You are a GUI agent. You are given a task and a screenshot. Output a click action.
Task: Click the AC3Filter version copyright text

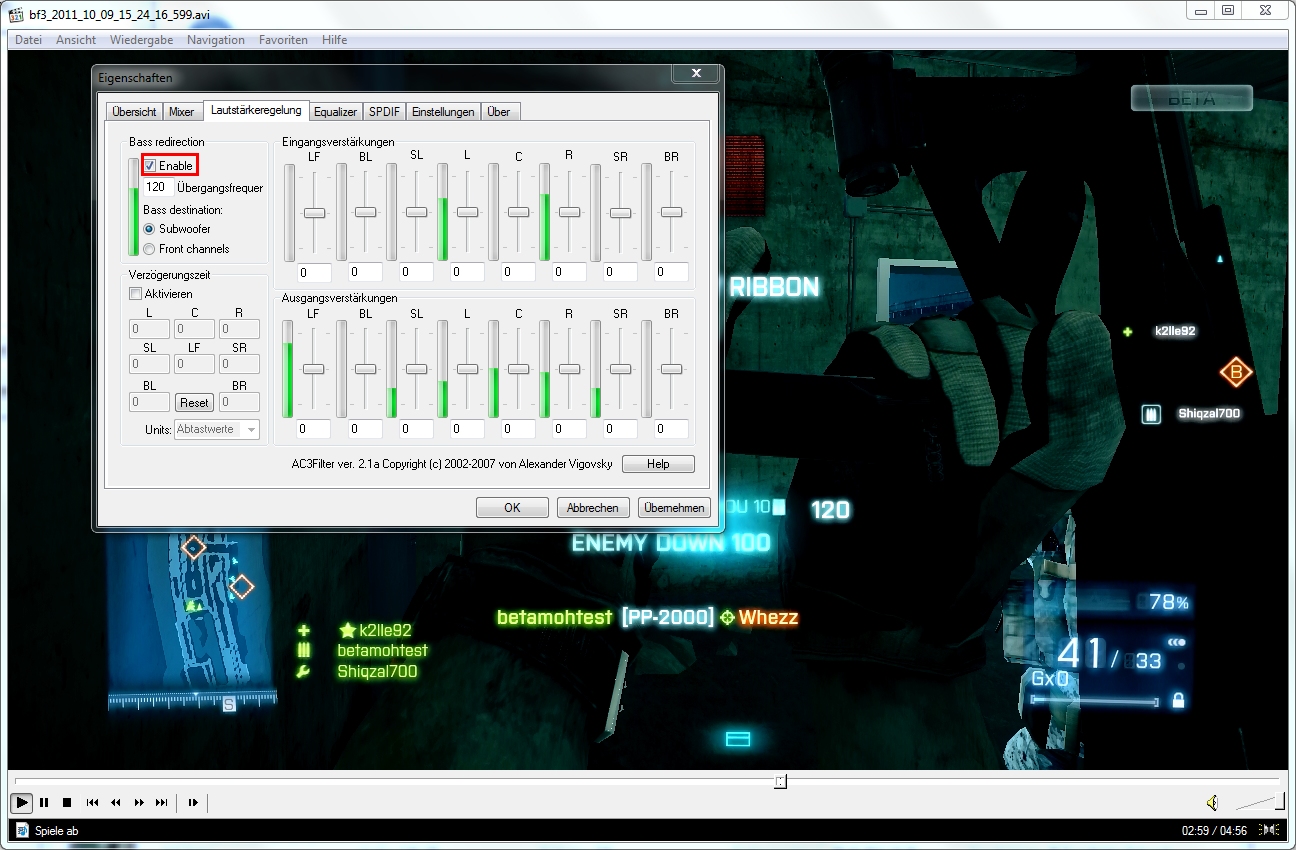click(452, 464)
